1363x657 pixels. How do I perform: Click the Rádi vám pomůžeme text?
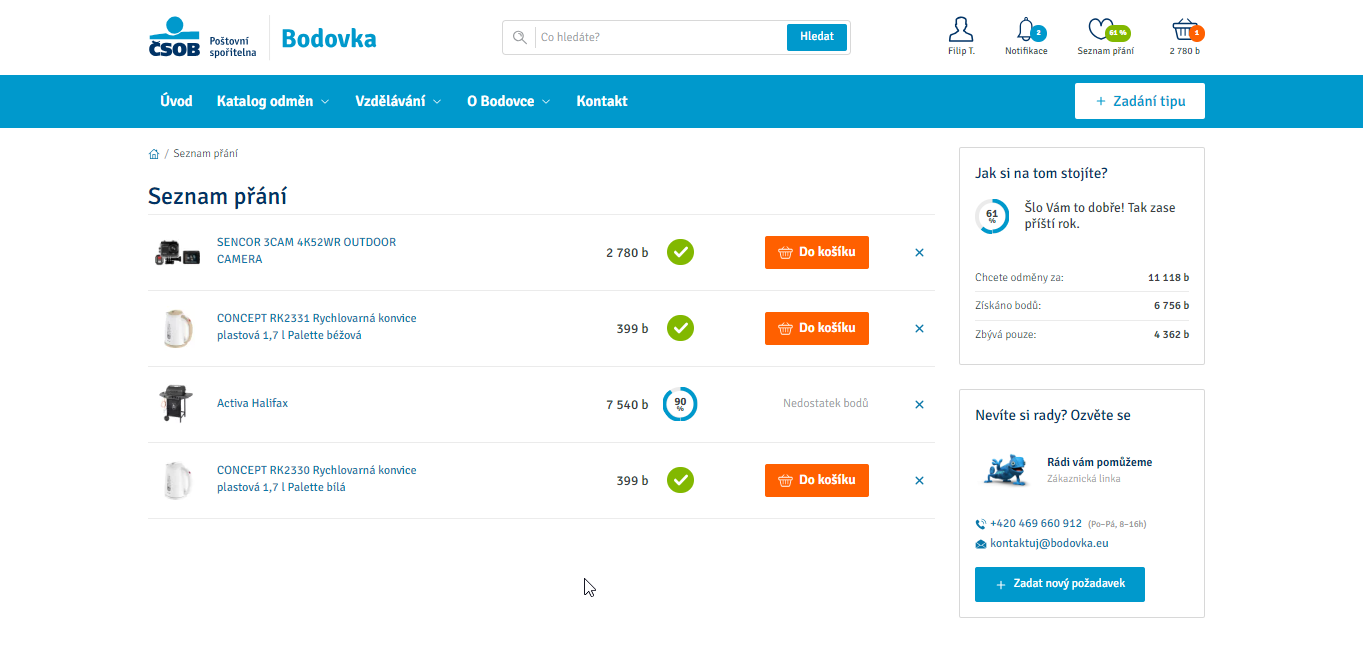(1099, 463)
